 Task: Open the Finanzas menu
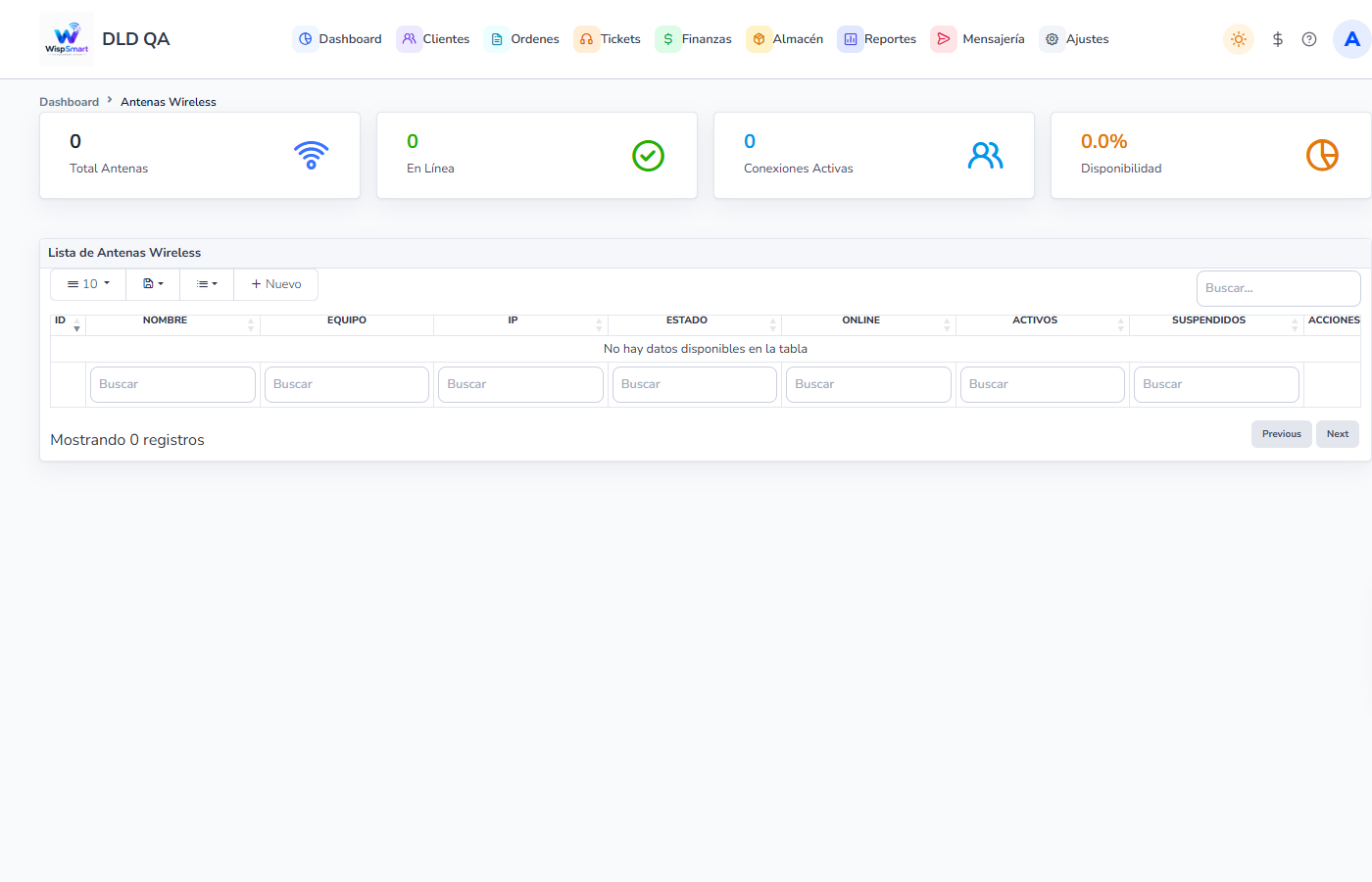(x=694, y=39)
